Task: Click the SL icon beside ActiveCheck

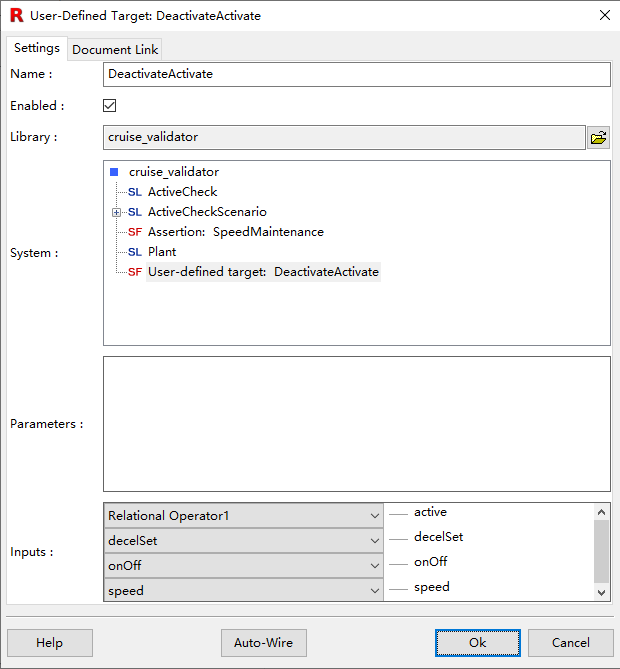Action: coord(135,192)
